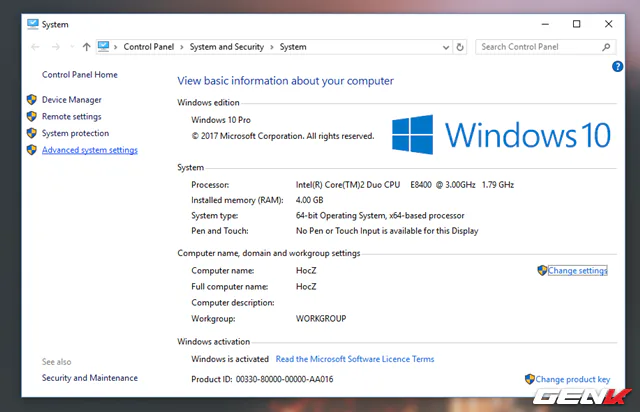Viewport: 640px width, 412px height.
Task: Select Control Panel in the breadcrumb
Action: pyautogui.click(x=149, y=47)
